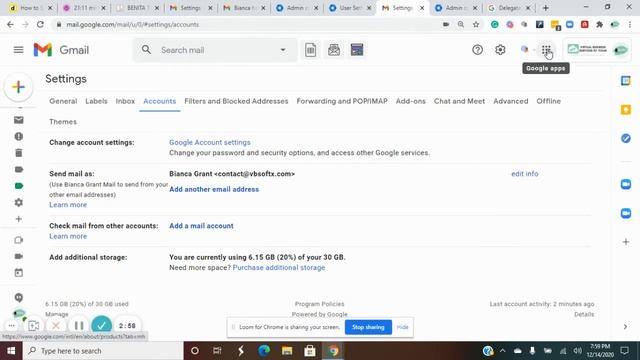Open the Advanced settings tab
The image size is (640, 360).
(x=511, y=101)
